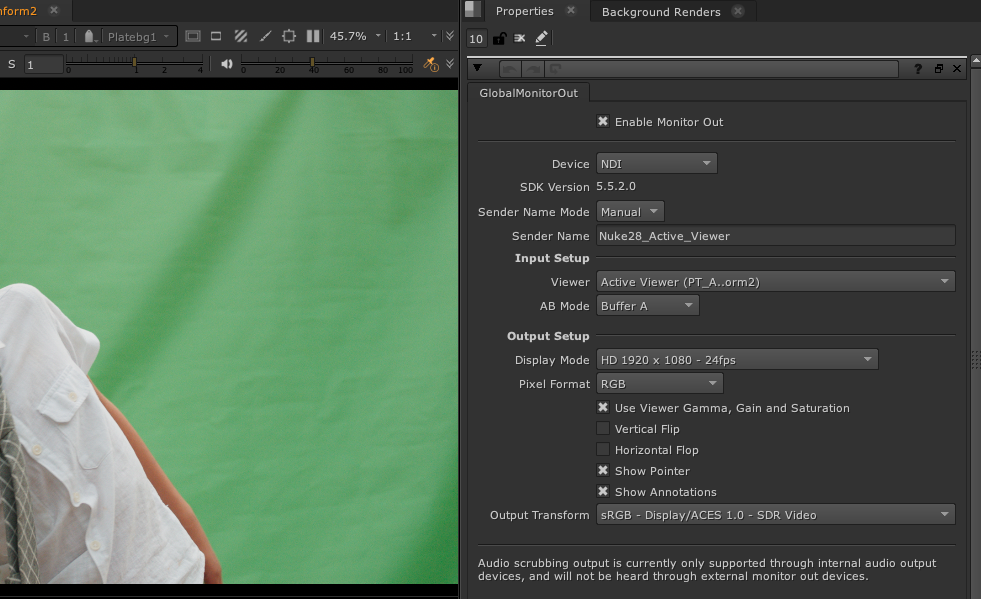Image resolution: width=981 pixels, height=599 pixels.
Task: Collapse the node panel with disclosure triangle
Action: pos(478,69)
